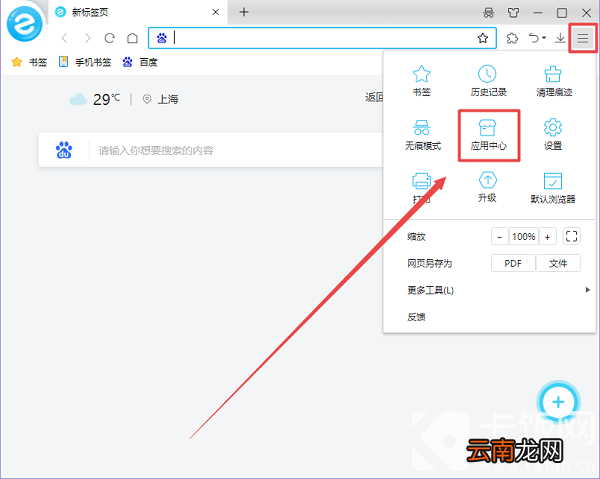600x479 pixels.
Task: Expand More tools (更多工具) submenu
Action: coord(489,290)
